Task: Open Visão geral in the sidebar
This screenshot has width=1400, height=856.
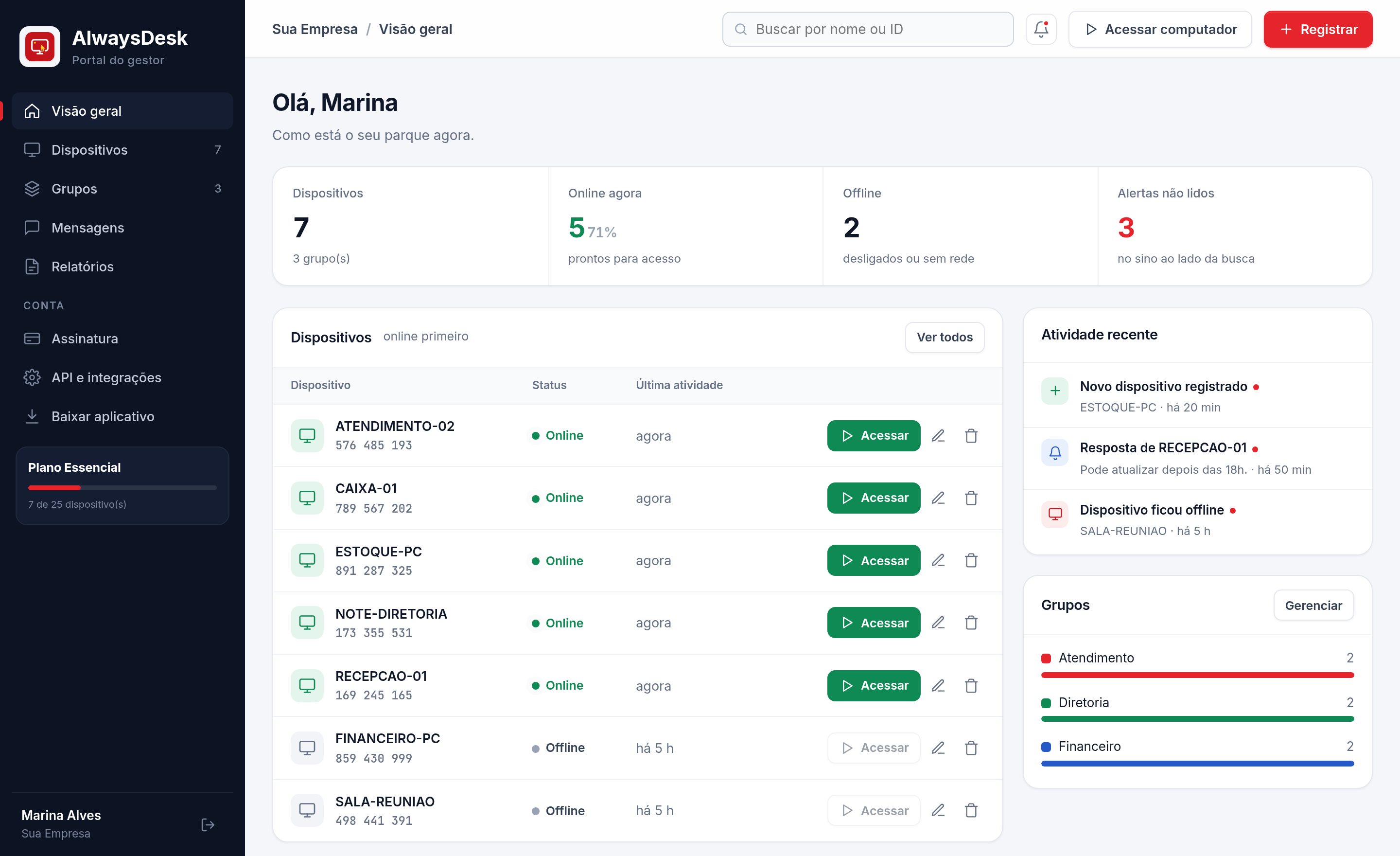Action: [x=122, y=111]
